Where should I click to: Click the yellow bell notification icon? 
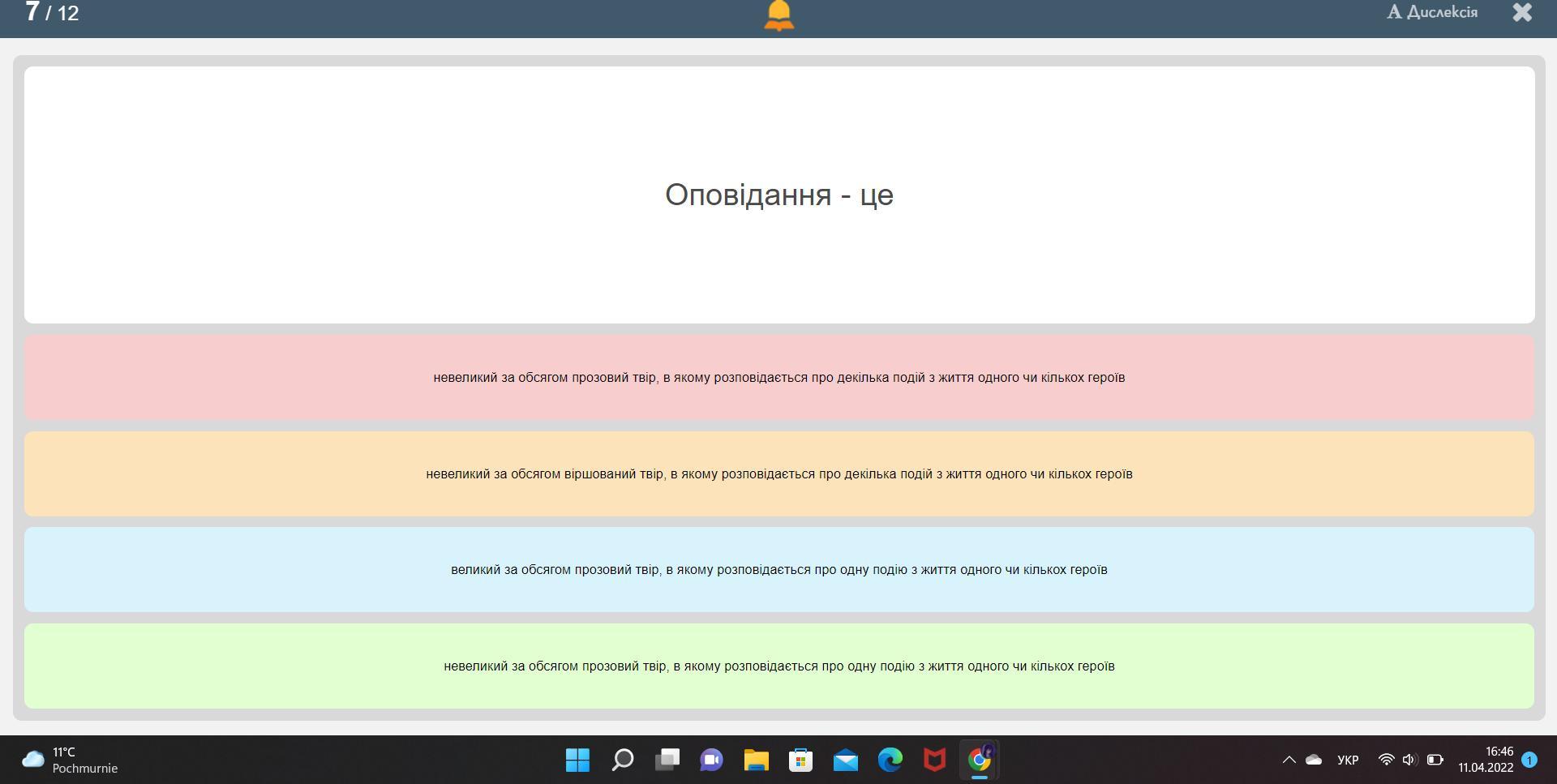[778, 15]
